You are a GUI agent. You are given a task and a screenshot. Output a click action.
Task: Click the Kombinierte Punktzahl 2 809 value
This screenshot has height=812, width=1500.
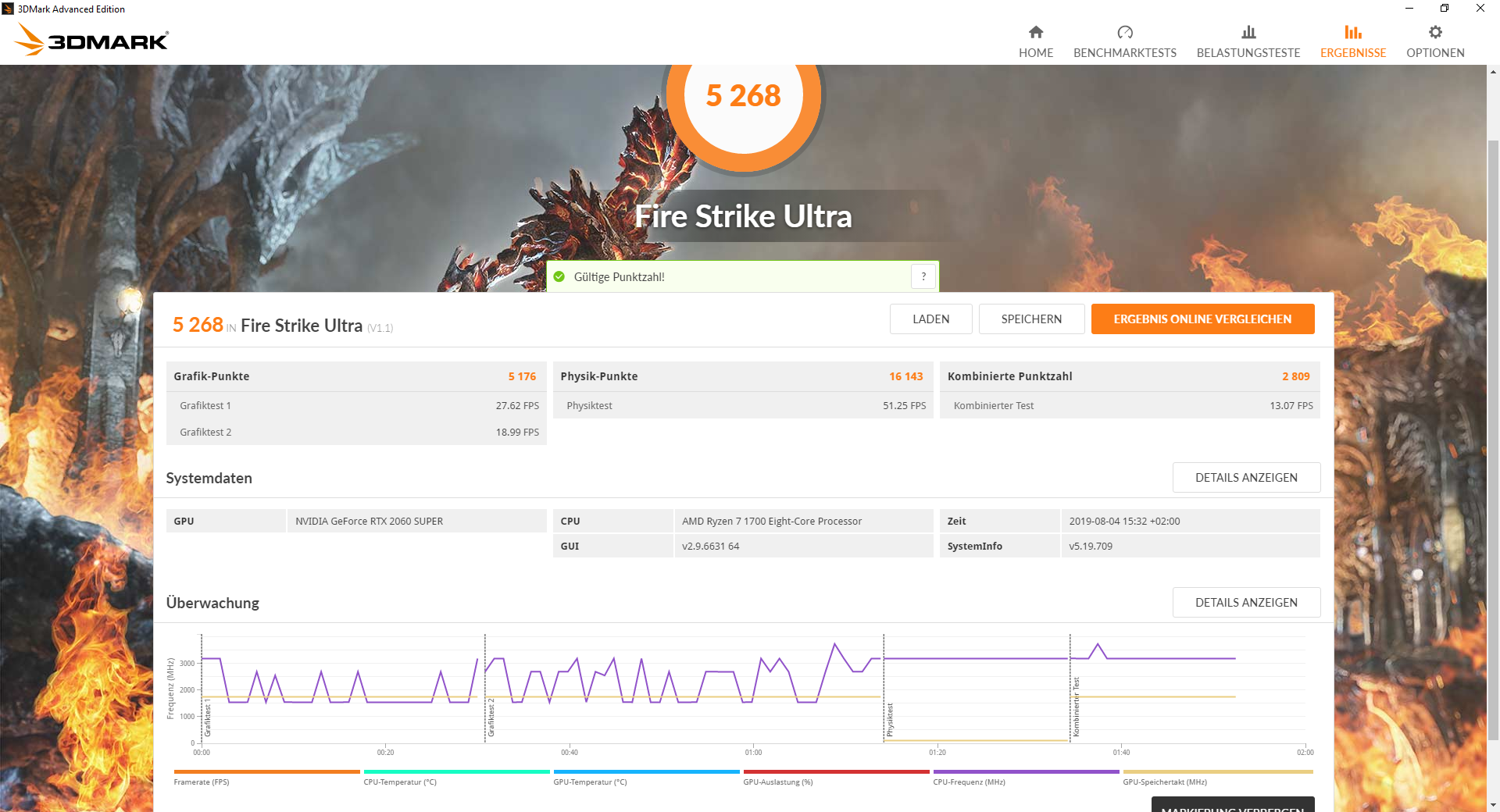tap(1296, 376)
